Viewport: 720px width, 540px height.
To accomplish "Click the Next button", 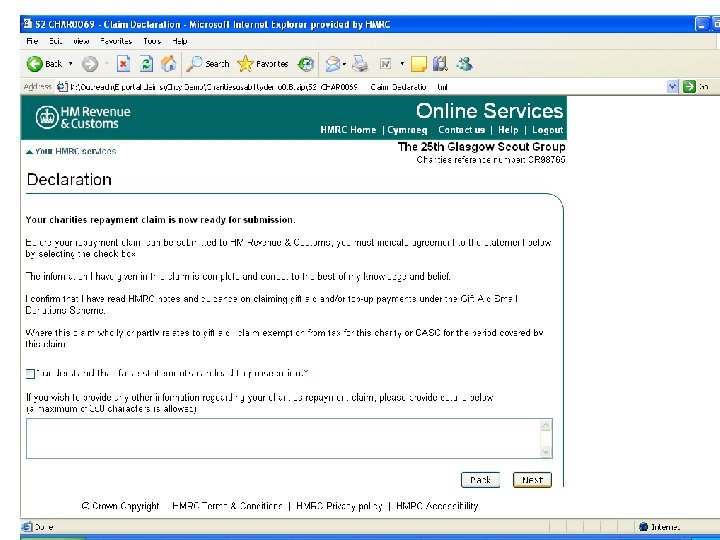I will [x=532, y=480].
